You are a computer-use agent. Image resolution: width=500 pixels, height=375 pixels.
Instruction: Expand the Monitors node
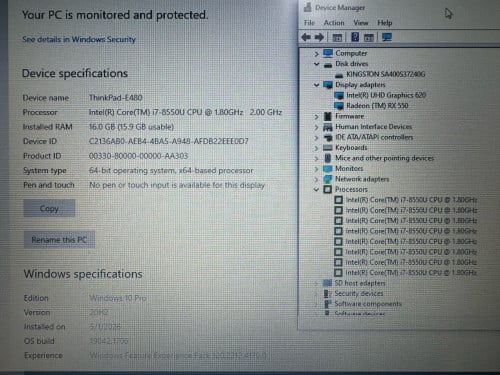(x=316, y=169)
